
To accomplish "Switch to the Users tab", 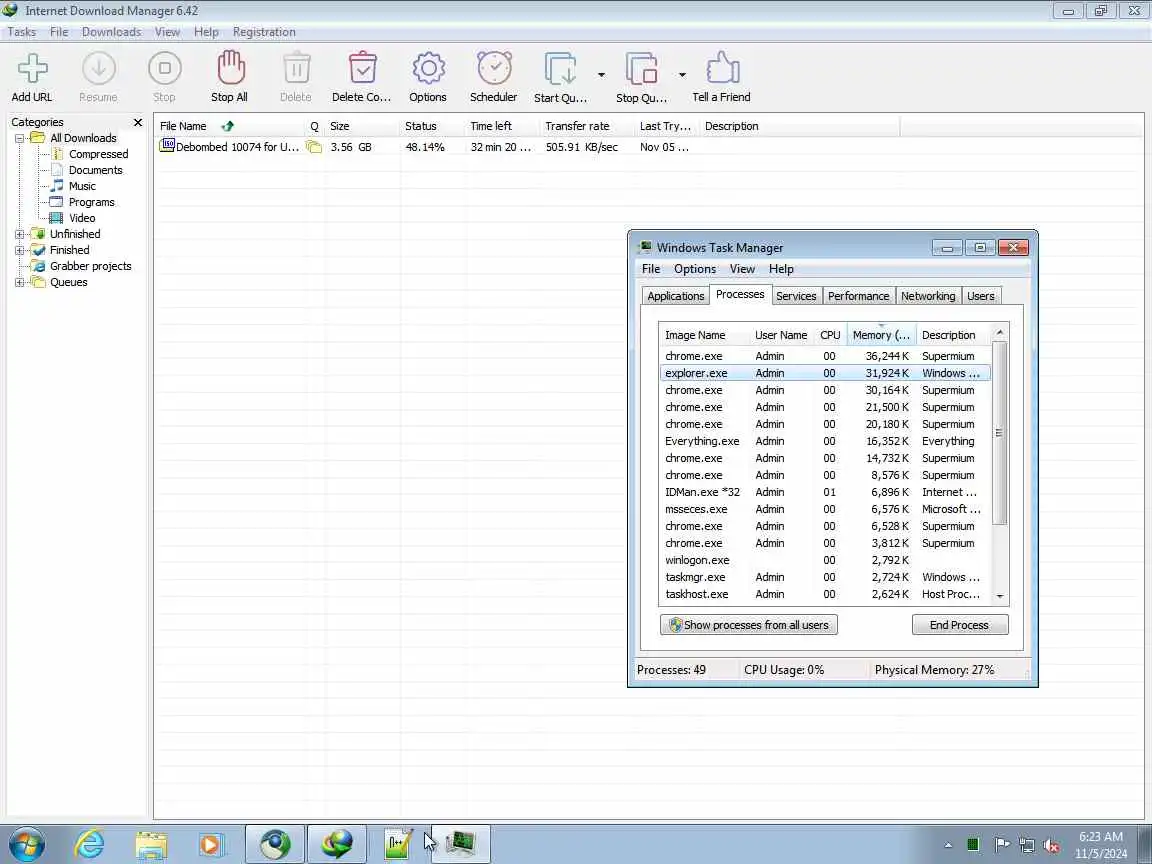I will (981, 296).
